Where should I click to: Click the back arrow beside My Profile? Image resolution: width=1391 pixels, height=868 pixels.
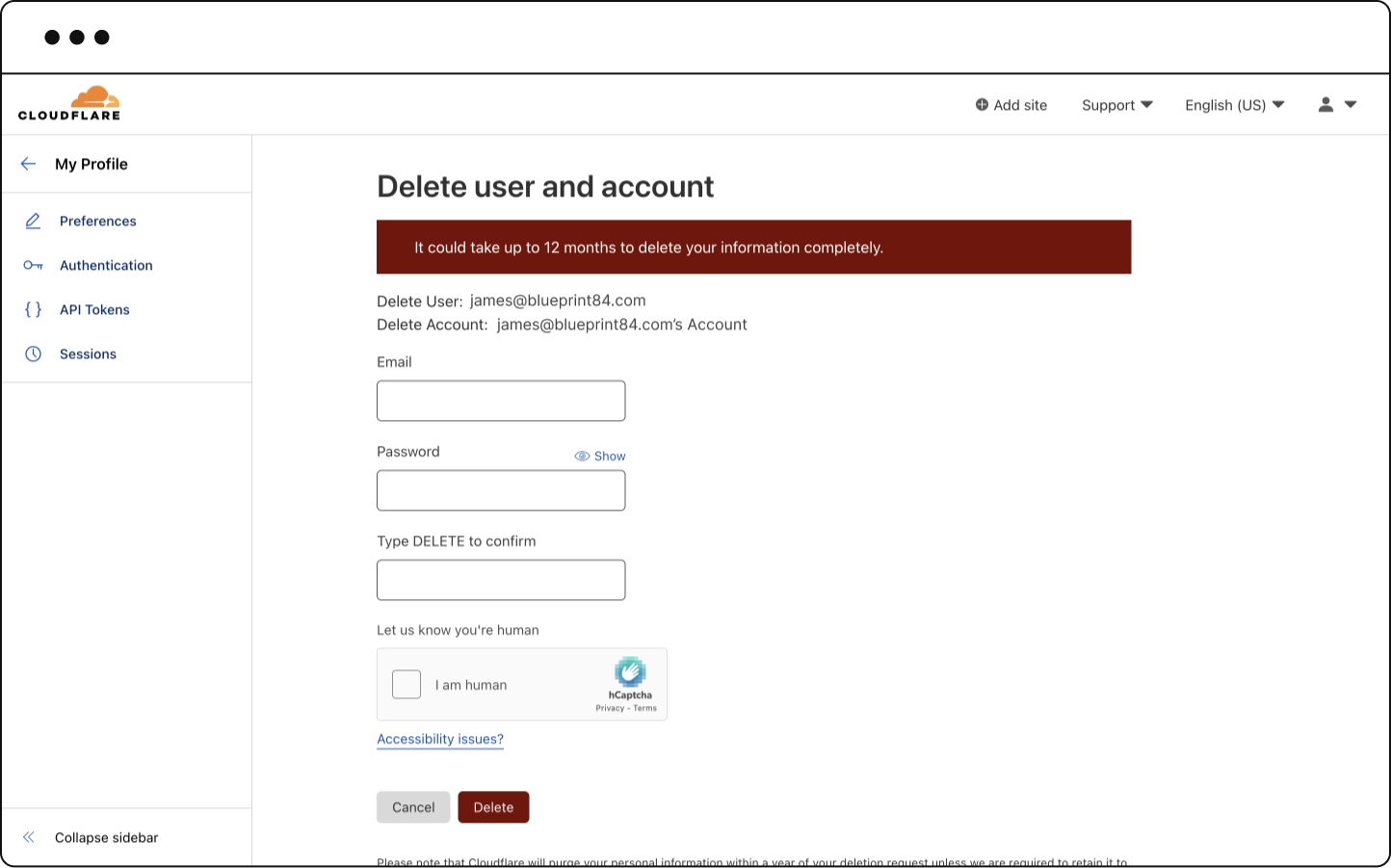[x=28, y=164]
